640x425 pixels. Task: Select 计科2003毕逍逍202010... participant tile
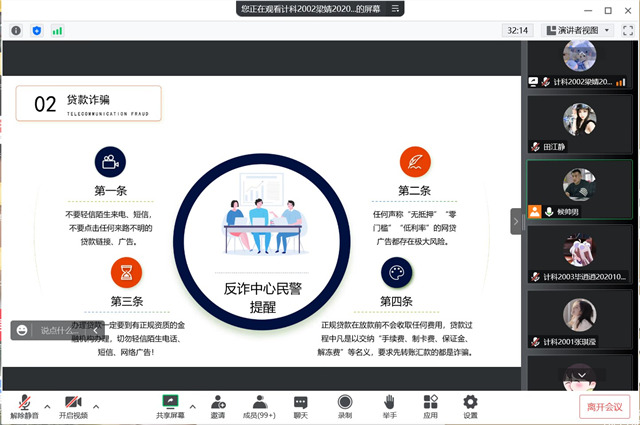[x=580, y=254]
